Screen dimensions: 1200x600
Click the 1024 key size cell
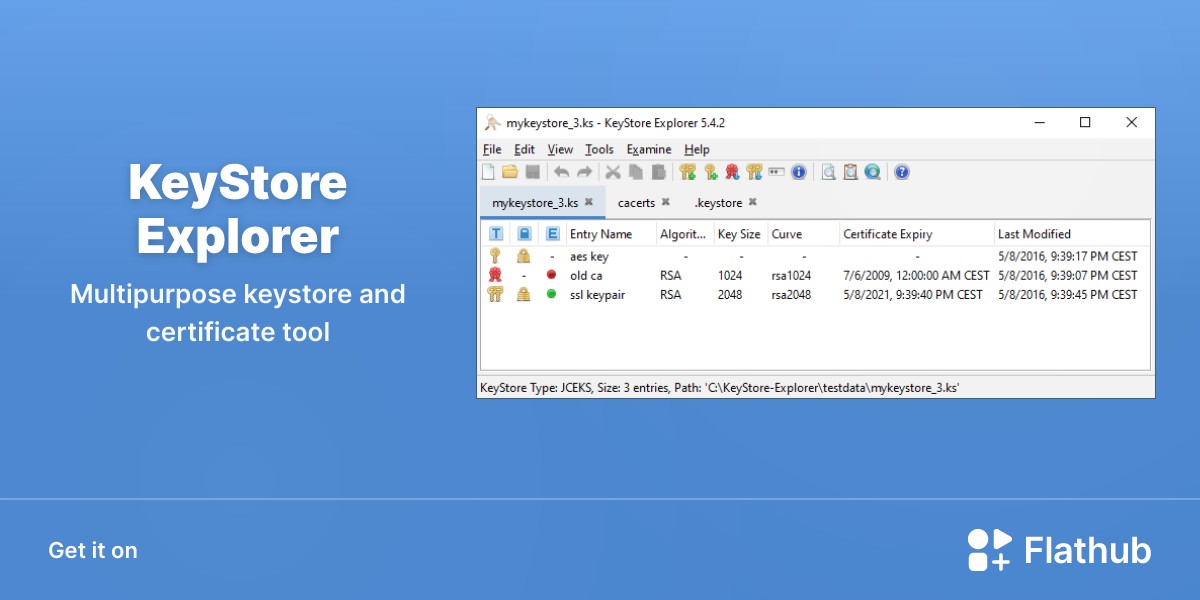tap(730, 276)
